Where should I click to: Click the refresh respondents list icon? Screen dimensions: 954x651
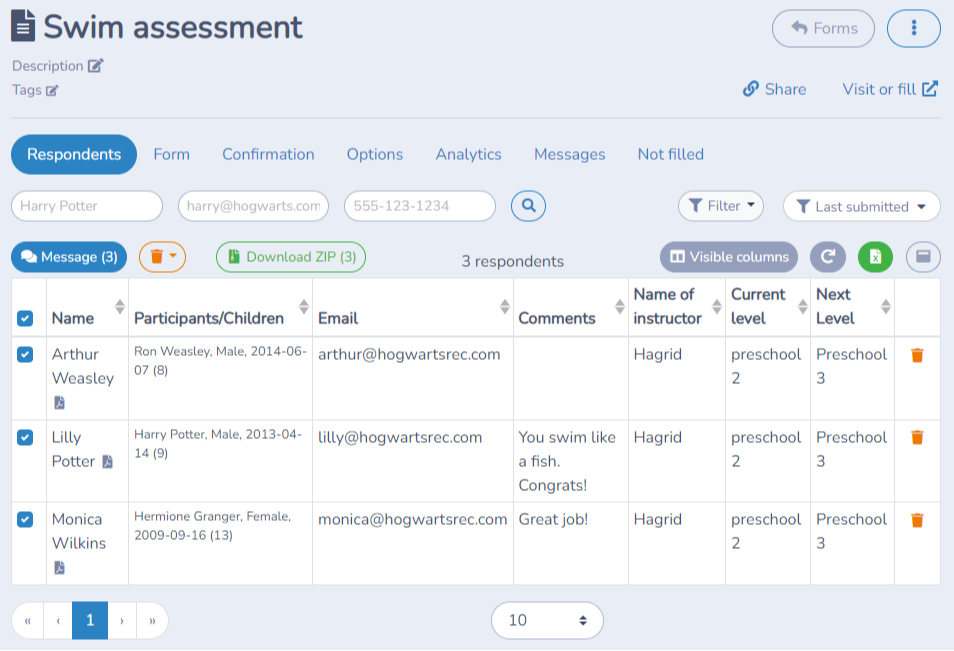click(x=827, y=257)
